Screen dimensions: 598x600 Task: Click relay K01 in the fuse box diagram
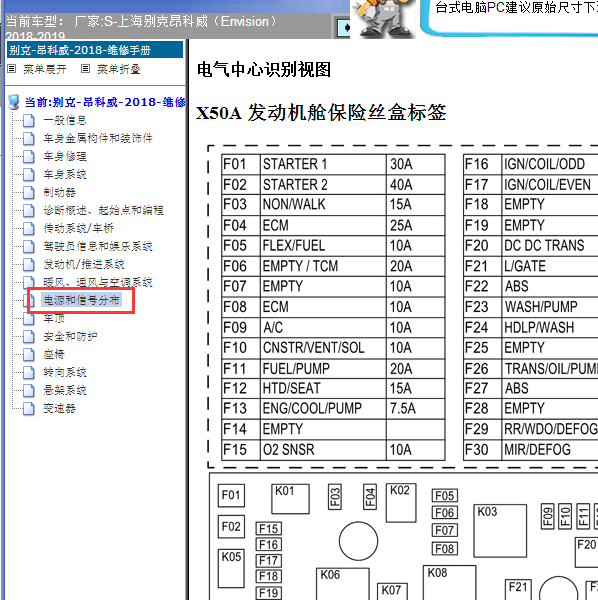[x=290, y=499]
